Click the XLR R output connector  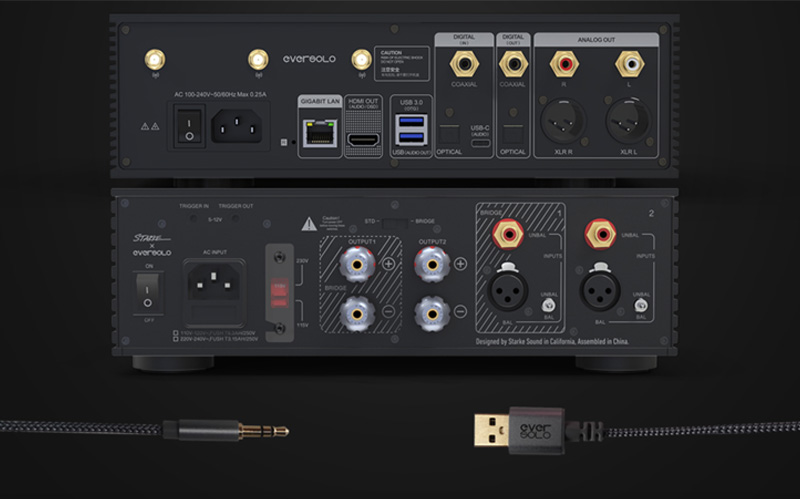563,121
